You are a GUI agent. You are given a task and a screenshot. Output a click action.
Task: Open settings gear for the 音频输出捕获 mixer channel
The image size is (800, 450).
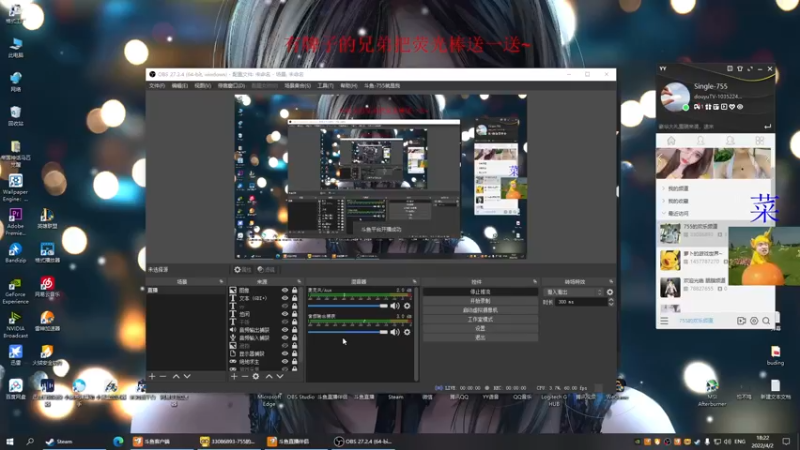point(407,332)
